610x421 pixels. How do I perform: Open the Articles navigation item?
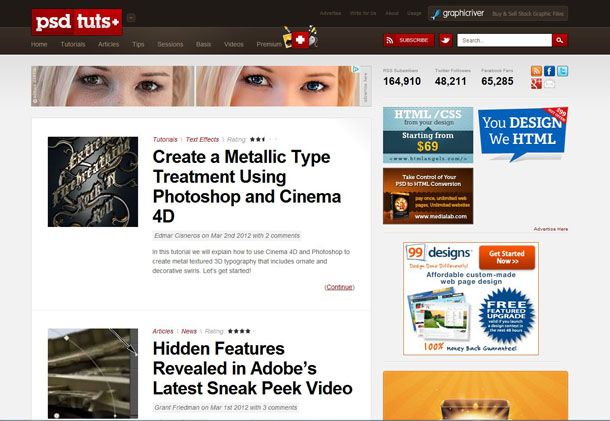tap(109, 44)
